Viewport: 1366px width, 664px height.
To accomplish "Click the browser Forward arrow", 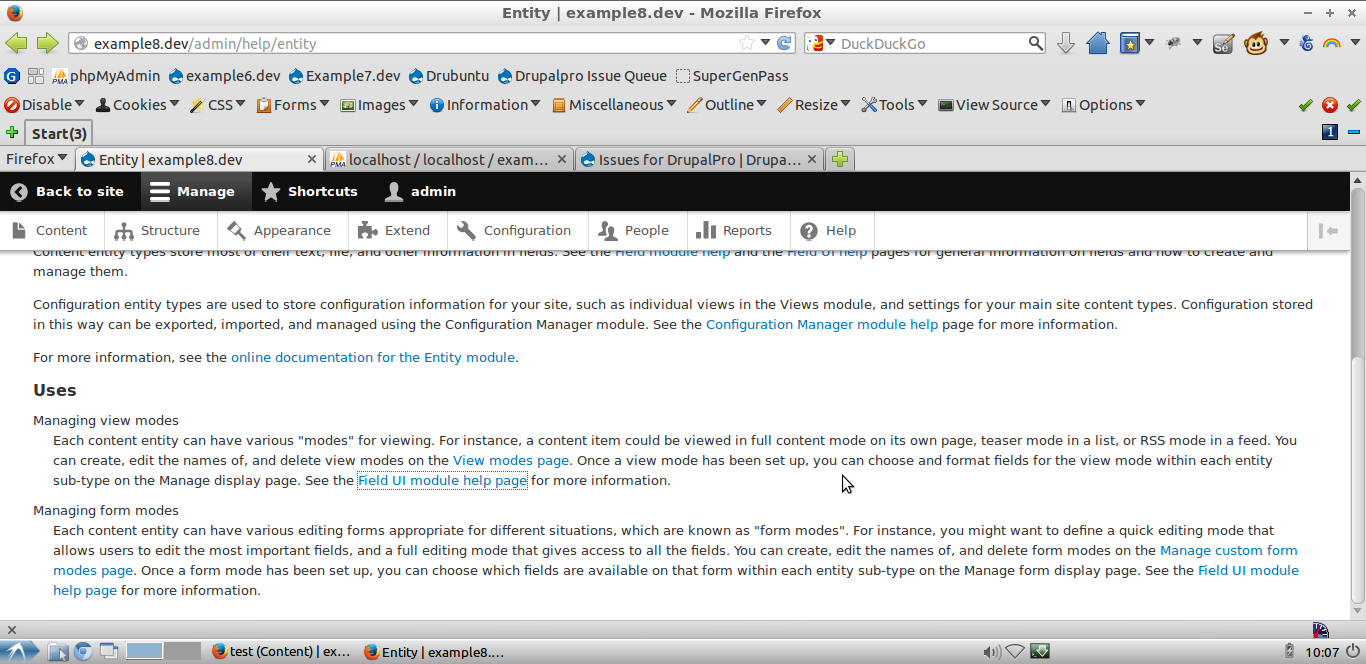I will tap(47, 43).
